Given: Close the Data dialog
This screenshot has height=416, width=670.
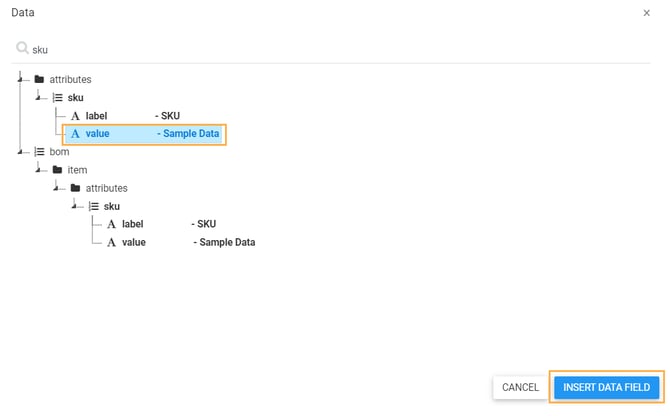Looking at the screenshot, I should (646, 12).
